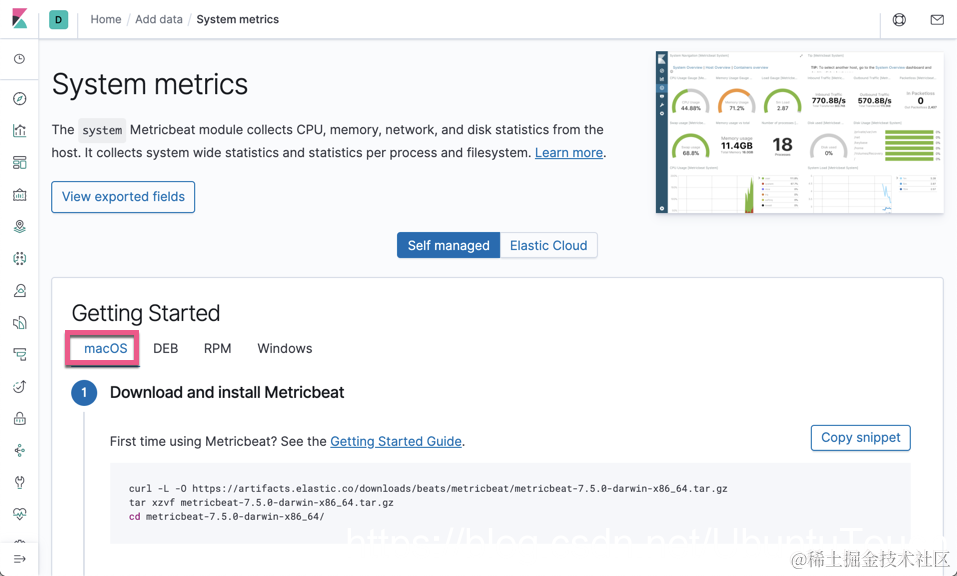Click the cd metricbeat command line
This screenshot has height=576, width=957.
[226, 517]
